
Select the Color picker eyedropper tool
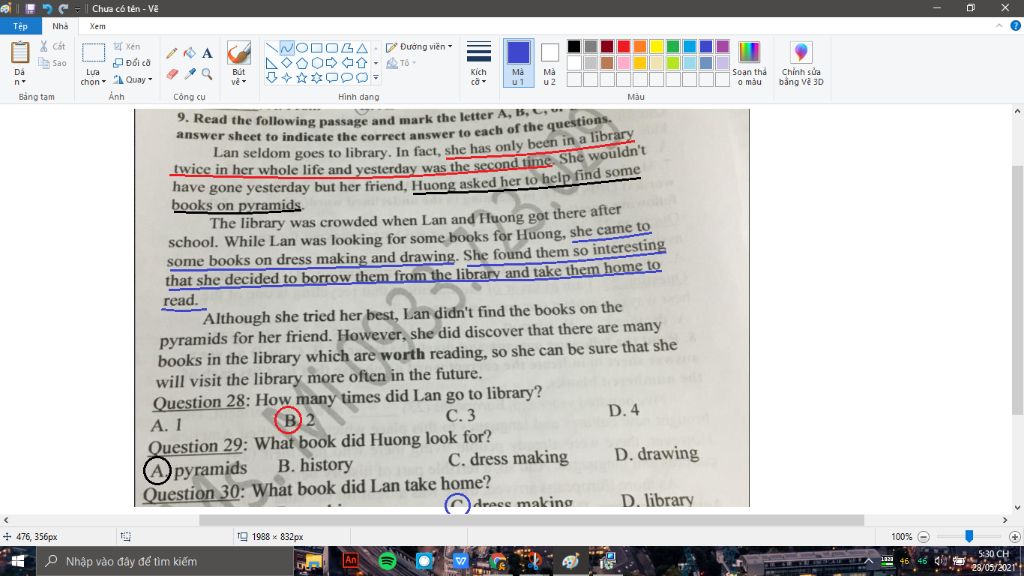pyautogui.click(x=189, y=74)
